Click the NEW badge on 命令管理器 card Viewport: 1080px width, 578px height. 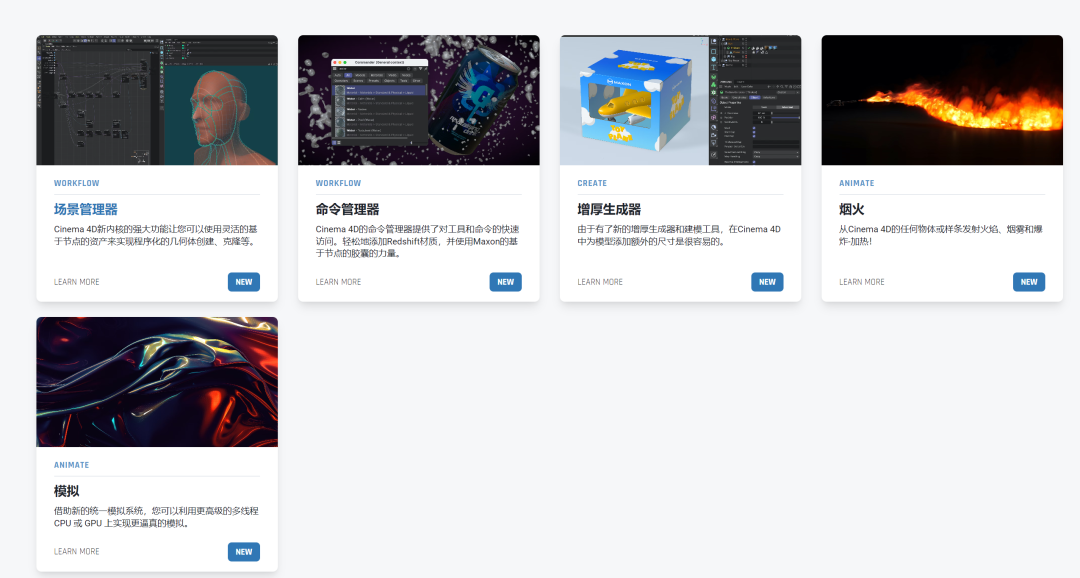(506, 282)
